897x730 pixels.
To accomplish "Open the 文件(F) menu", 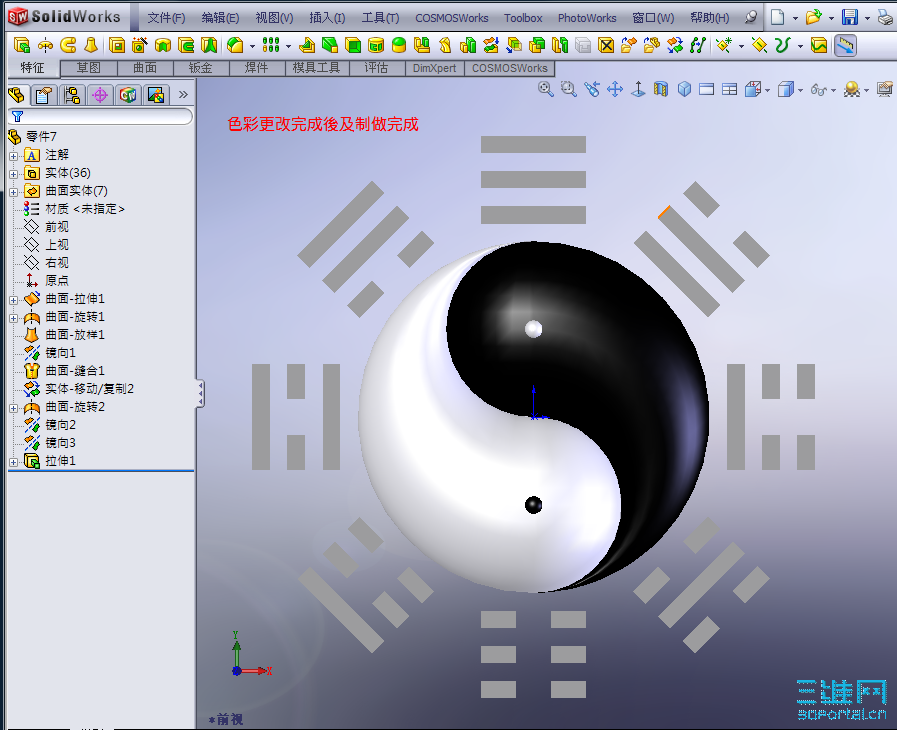I will point(166,18).
